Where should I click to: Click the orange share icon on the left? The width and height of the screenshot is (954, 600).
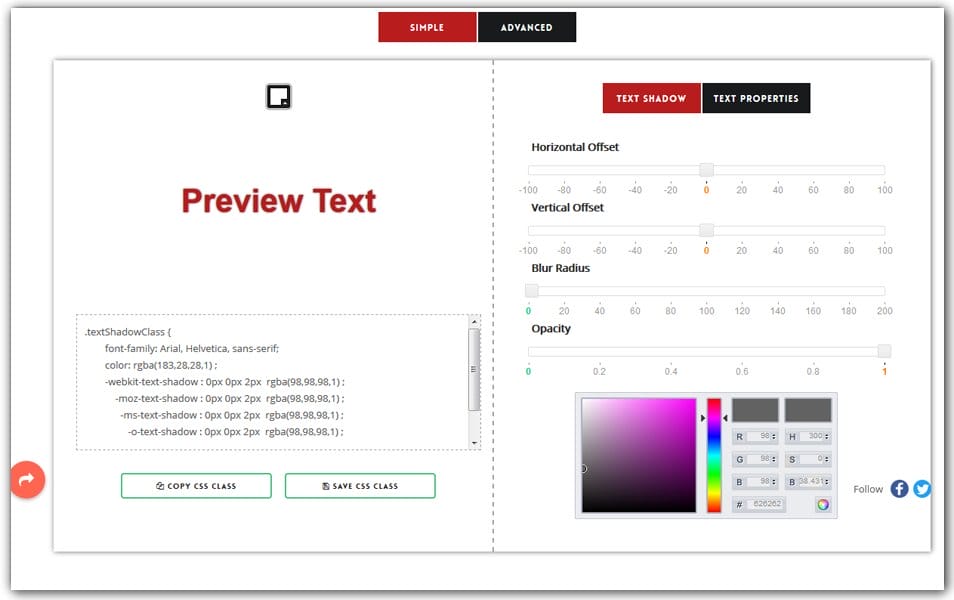coord(26,480)
